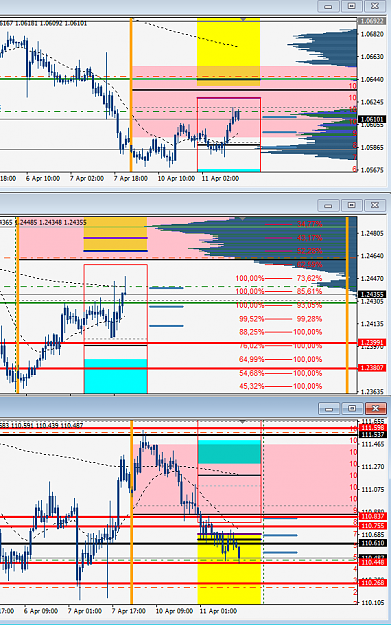Click the 52,28% profile percentage

coord(309,251)
